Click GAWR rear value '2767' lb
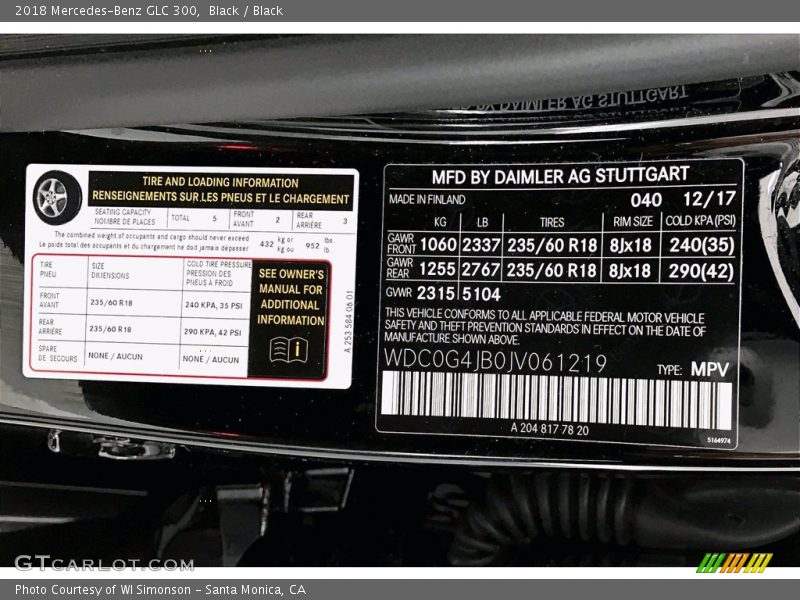Image resolution: width=800 pixels, height=600 pixels. 481,269
